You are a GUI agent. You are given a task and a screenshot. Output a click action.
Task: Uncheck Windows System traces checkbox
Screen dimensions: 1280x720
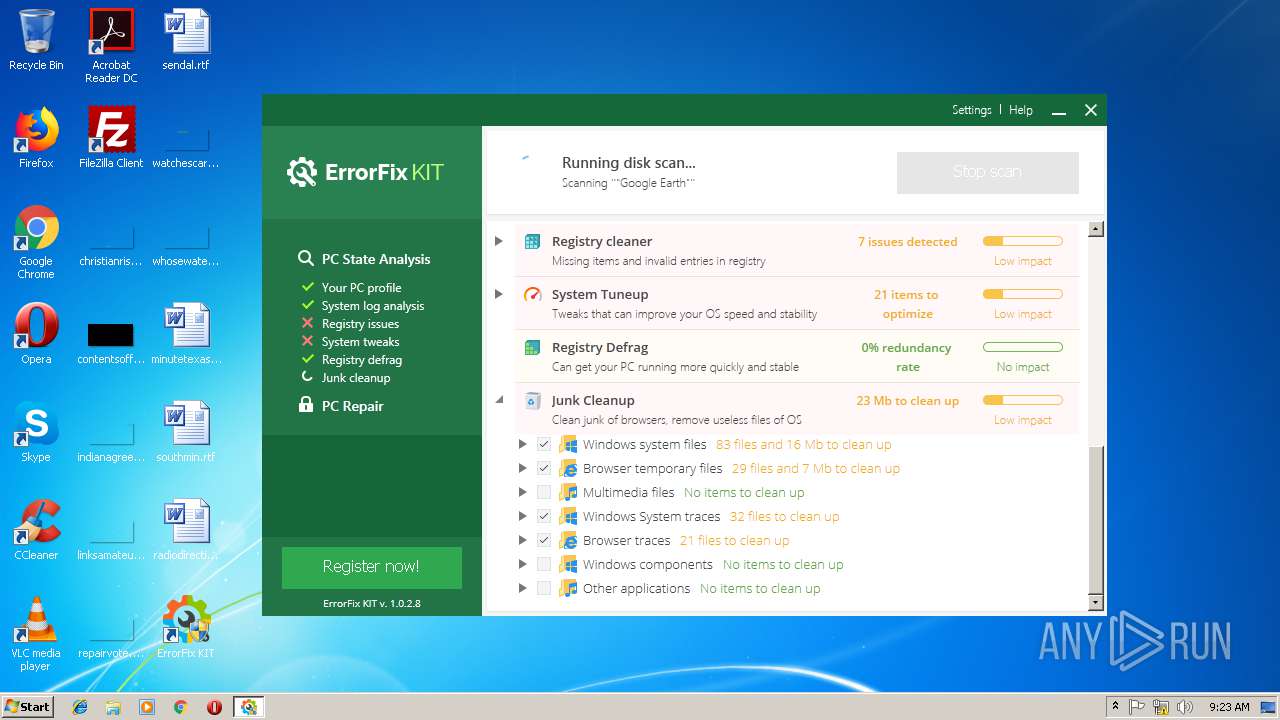click(544, 516)
